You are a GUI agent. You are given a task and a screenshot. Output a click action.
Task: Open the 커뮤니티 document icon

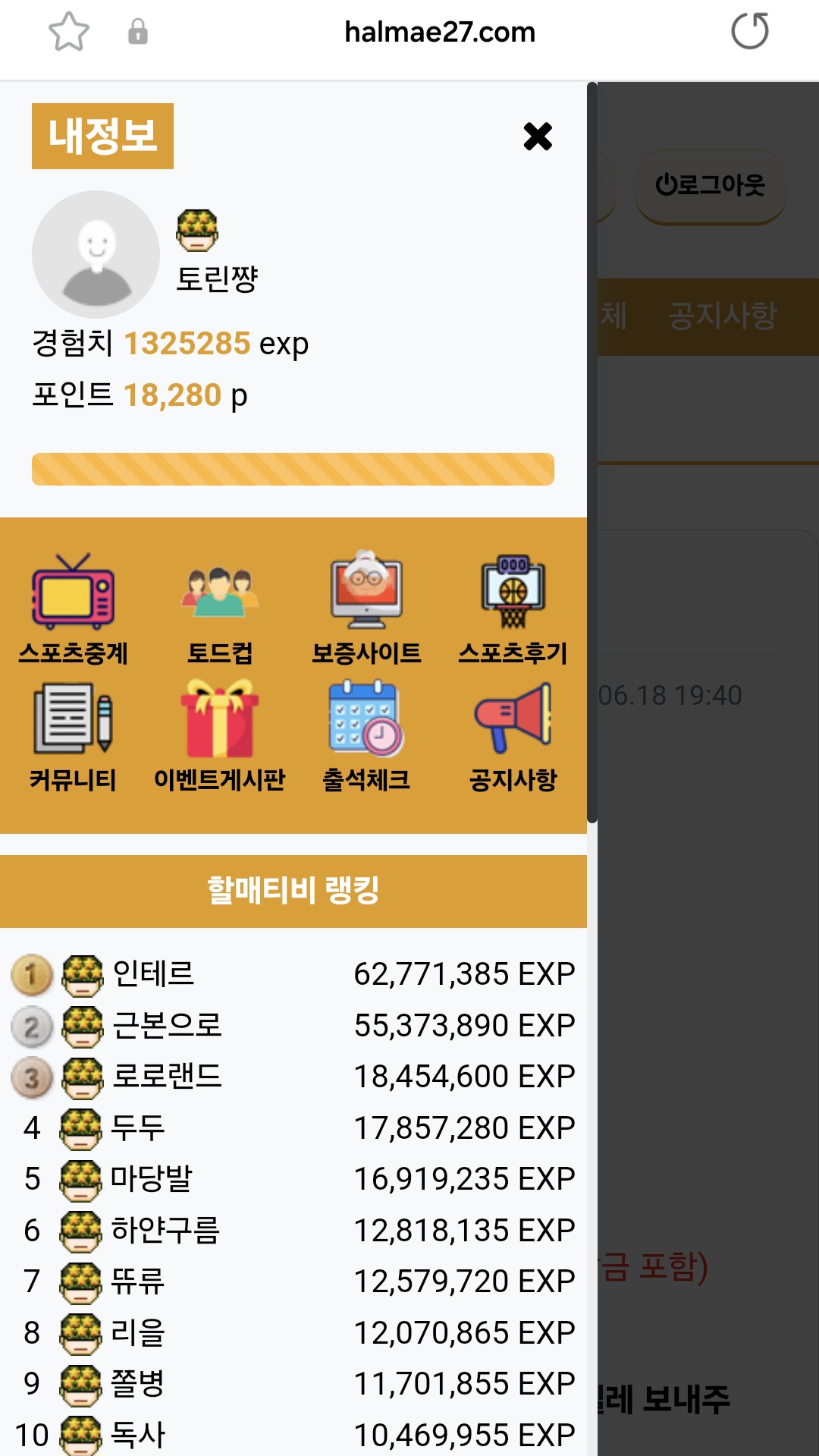point(73,718)
